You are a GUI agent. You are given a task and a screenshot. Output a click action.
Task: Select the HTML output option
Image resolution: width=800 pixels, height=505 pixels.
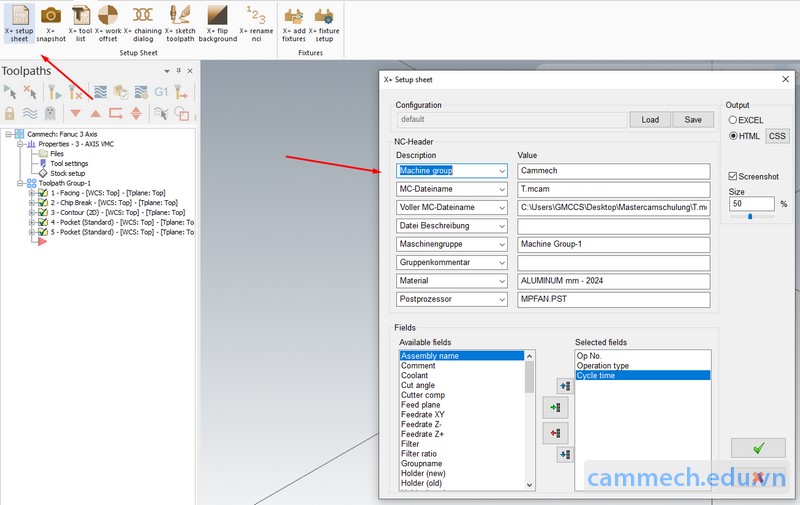coord(733,136)
